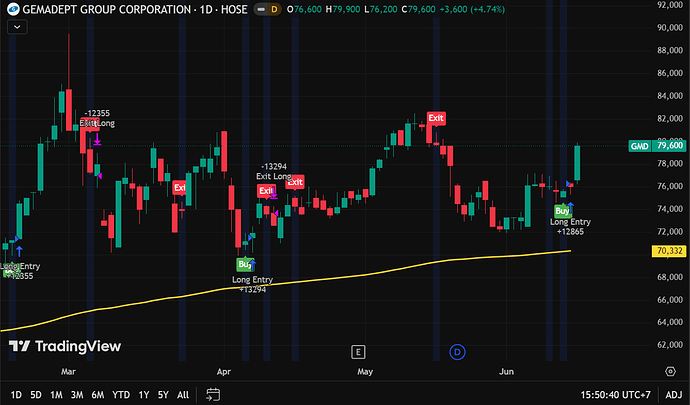The width and height of the screenshot is (690, 405).
Task: Click the 76,000 price axis label
Action: click(x=670, y=186)
